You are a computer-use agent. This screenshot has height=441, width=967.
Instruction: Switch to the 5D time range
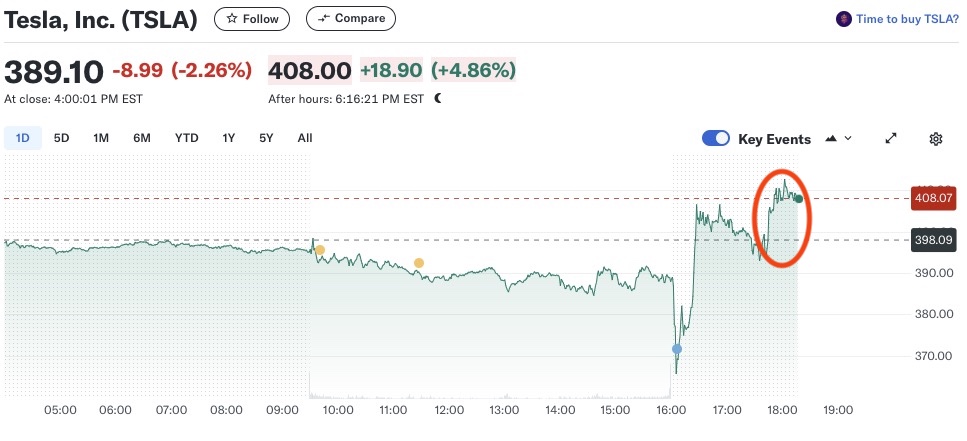coord(62,138)
